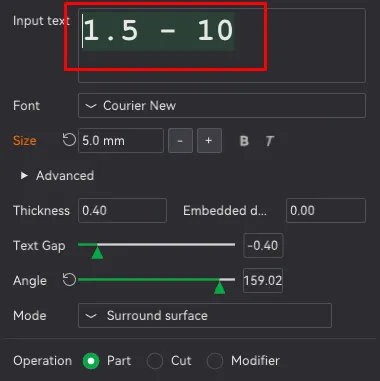Click the Thickness 0.40 field
The width and height of the screenshot is (380, 381).
[x=122, y=210]
